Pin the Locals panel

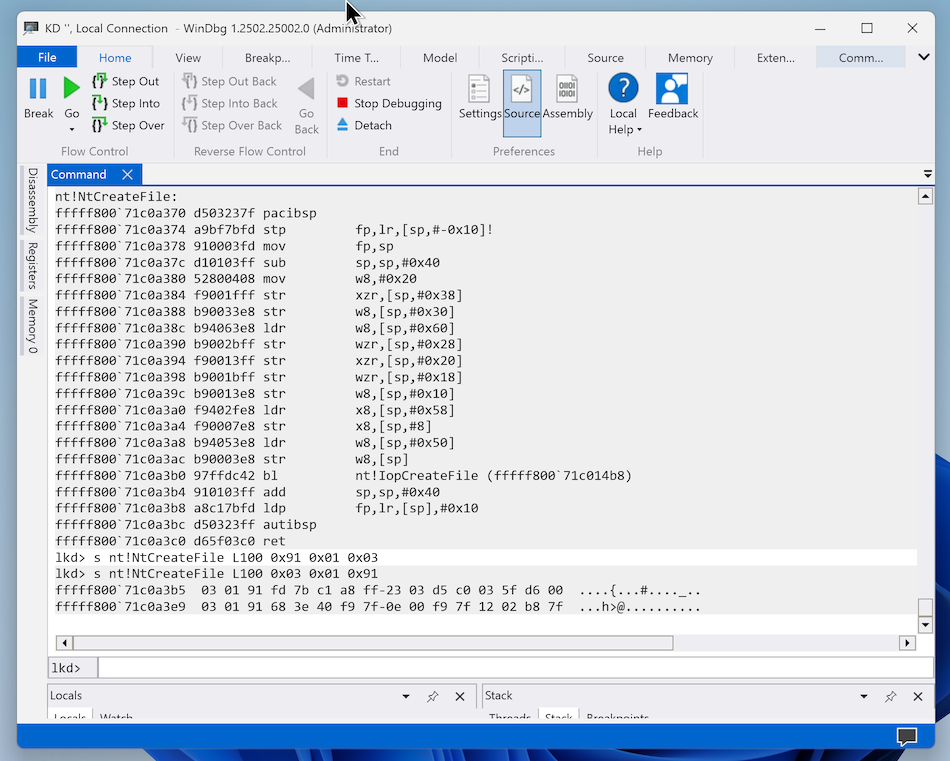[x=433, y=696]
